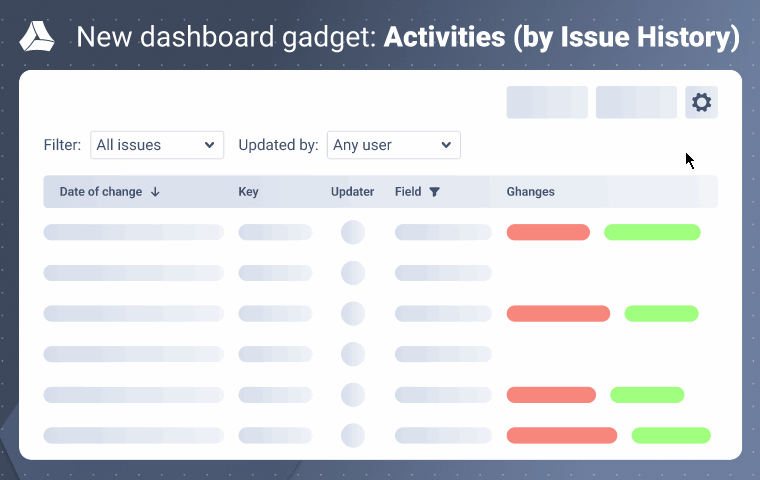Click the first row green change tag
This screenshot has width=760, height=480.
pyautogui.click(x=652, y=233)
